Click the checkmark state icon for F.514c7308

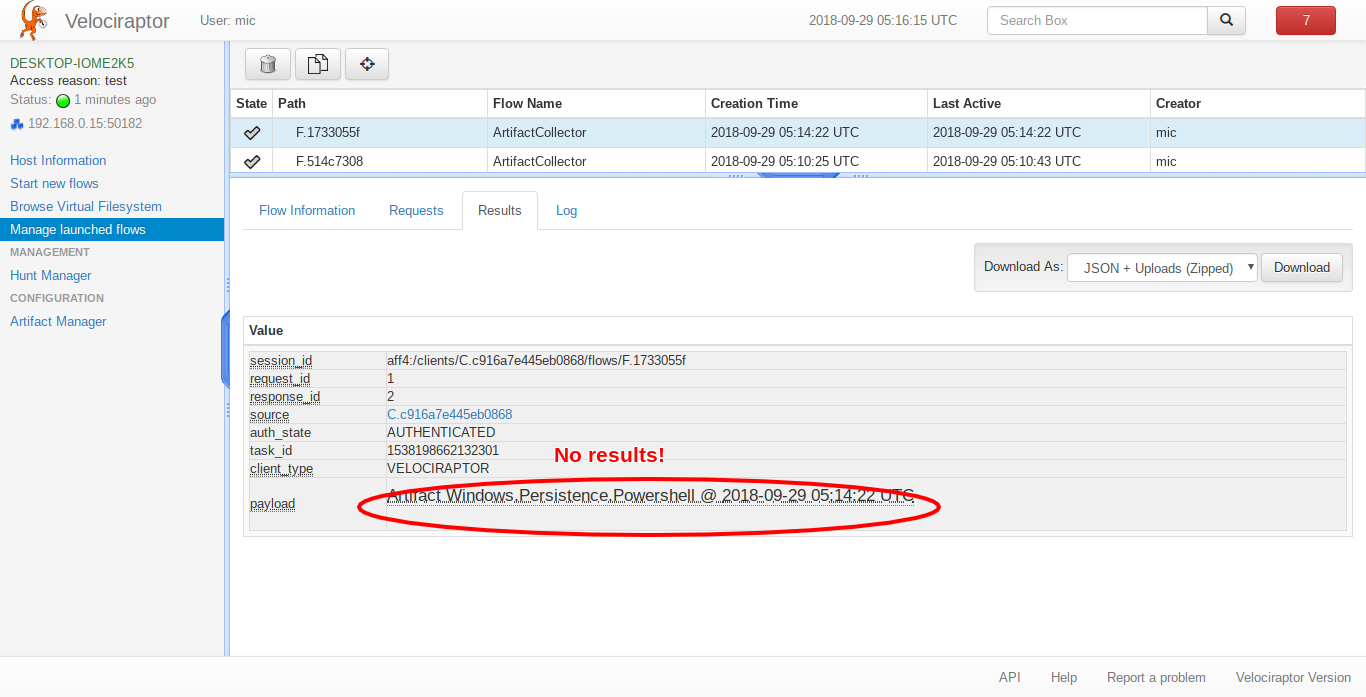252,161
